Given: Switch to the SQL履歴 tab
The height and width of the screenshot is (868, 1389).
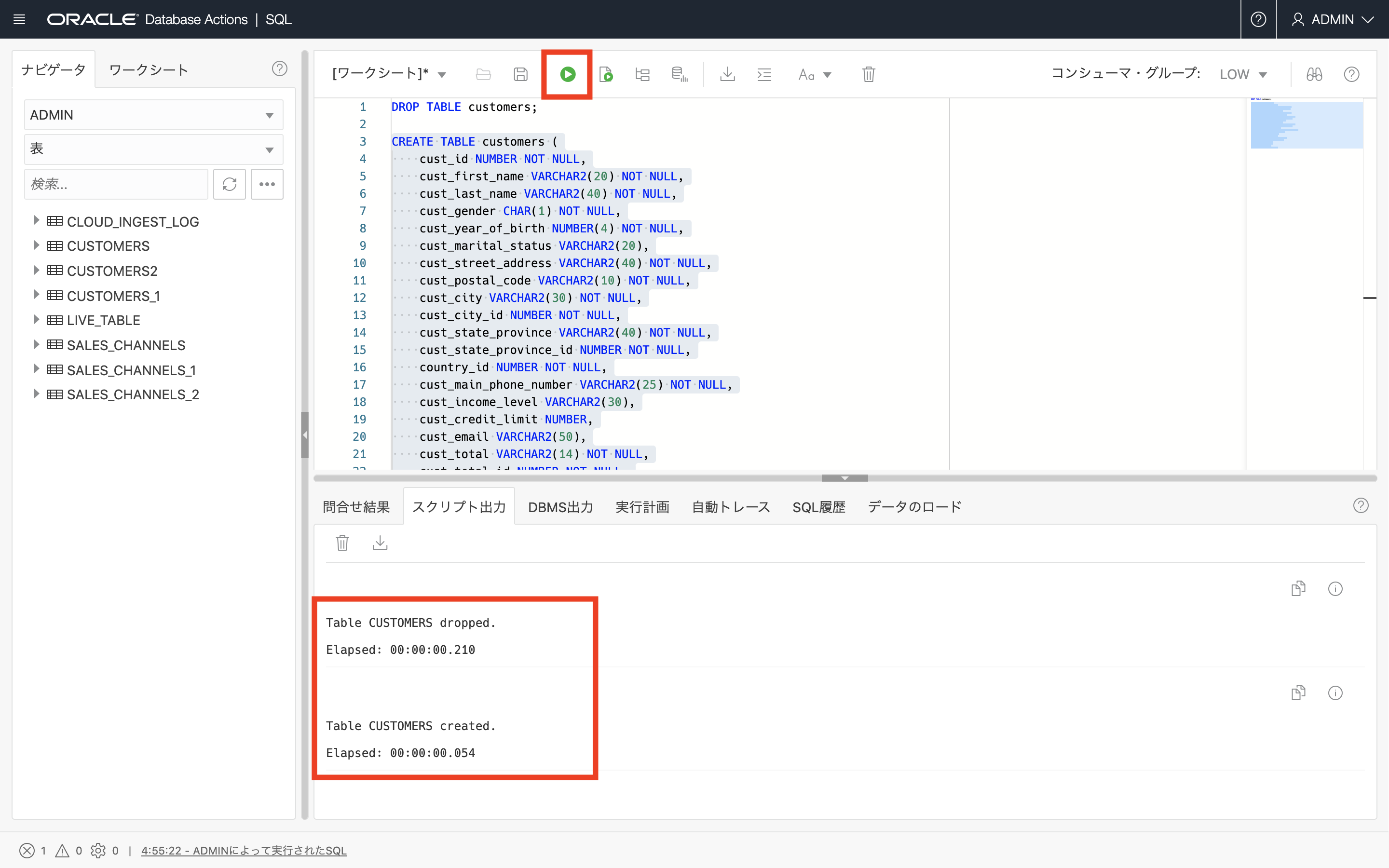Looking at the screenshot, I should [x=818, y=507].
